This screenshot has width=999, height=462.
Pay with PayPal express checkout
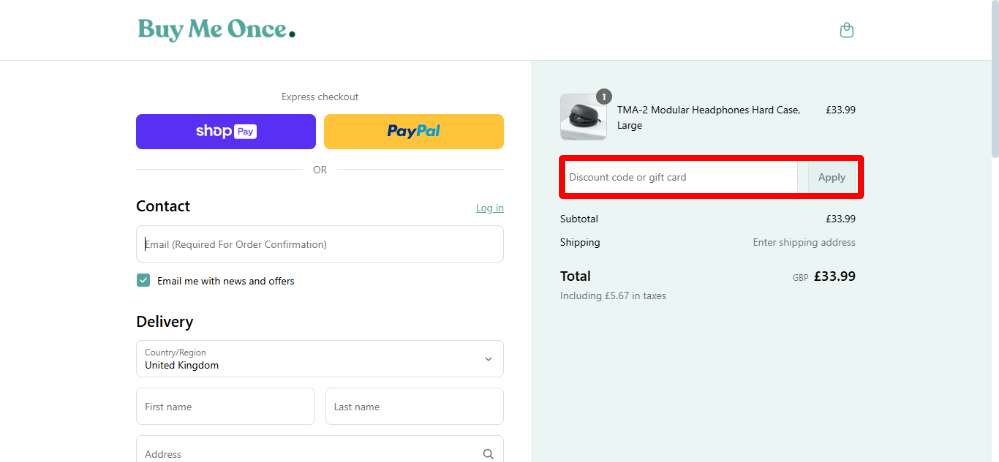(413, 131)
